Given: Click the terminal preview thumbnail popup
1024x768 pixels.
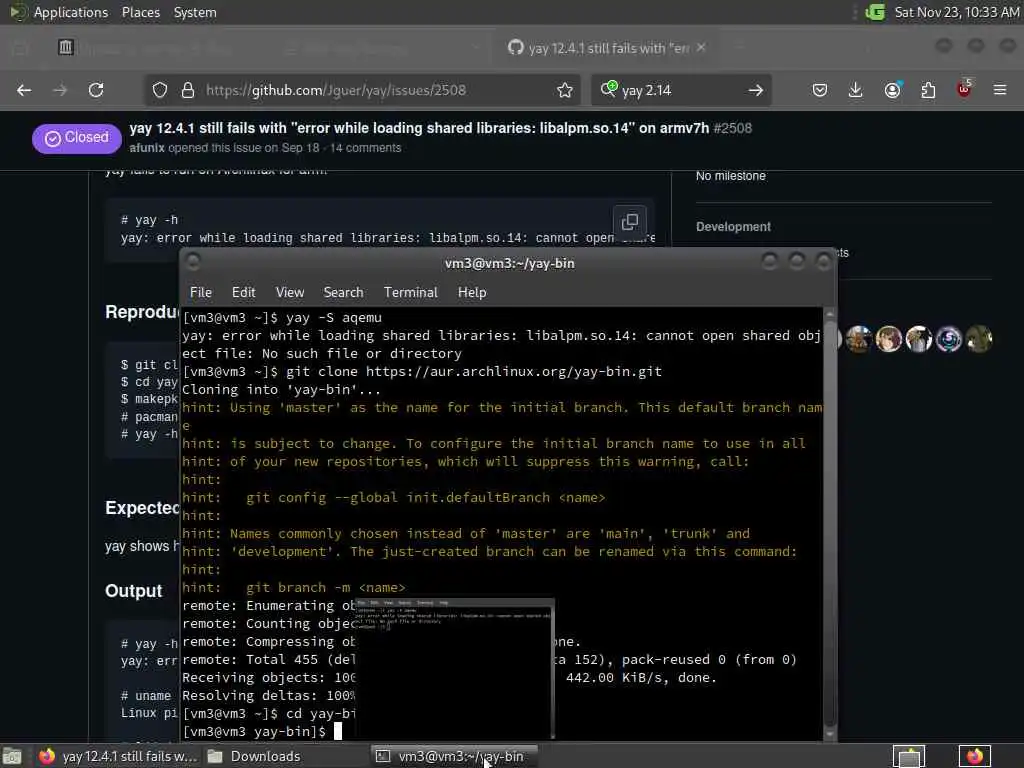Looking at the screenshot, I should pyautogui.click(x=455, y=669).
